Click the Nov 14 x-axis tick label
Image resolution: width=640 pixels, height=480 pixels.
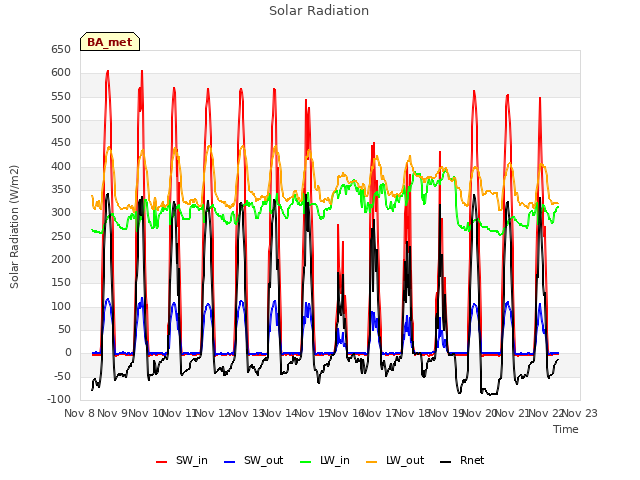pos(280,413)
